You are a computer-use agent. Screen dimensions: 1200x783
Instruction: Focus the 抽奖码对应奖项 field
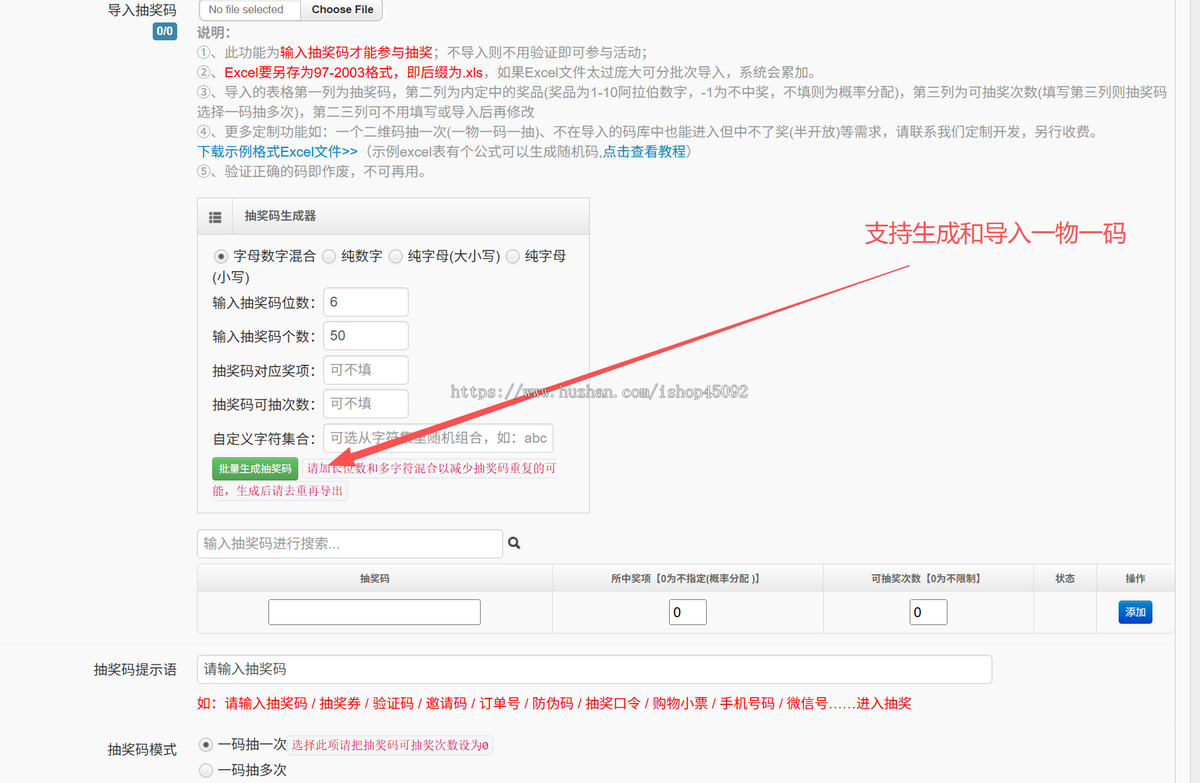click(x=365, y=370)
